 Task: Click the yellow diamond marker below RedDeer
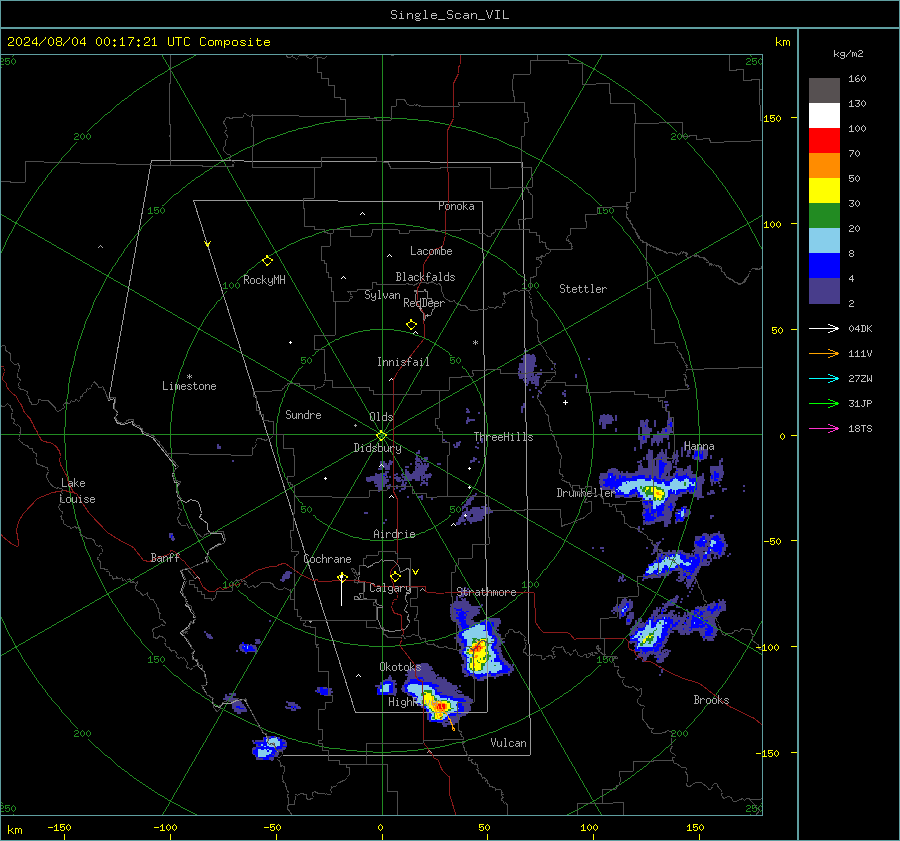pos(411,325)
